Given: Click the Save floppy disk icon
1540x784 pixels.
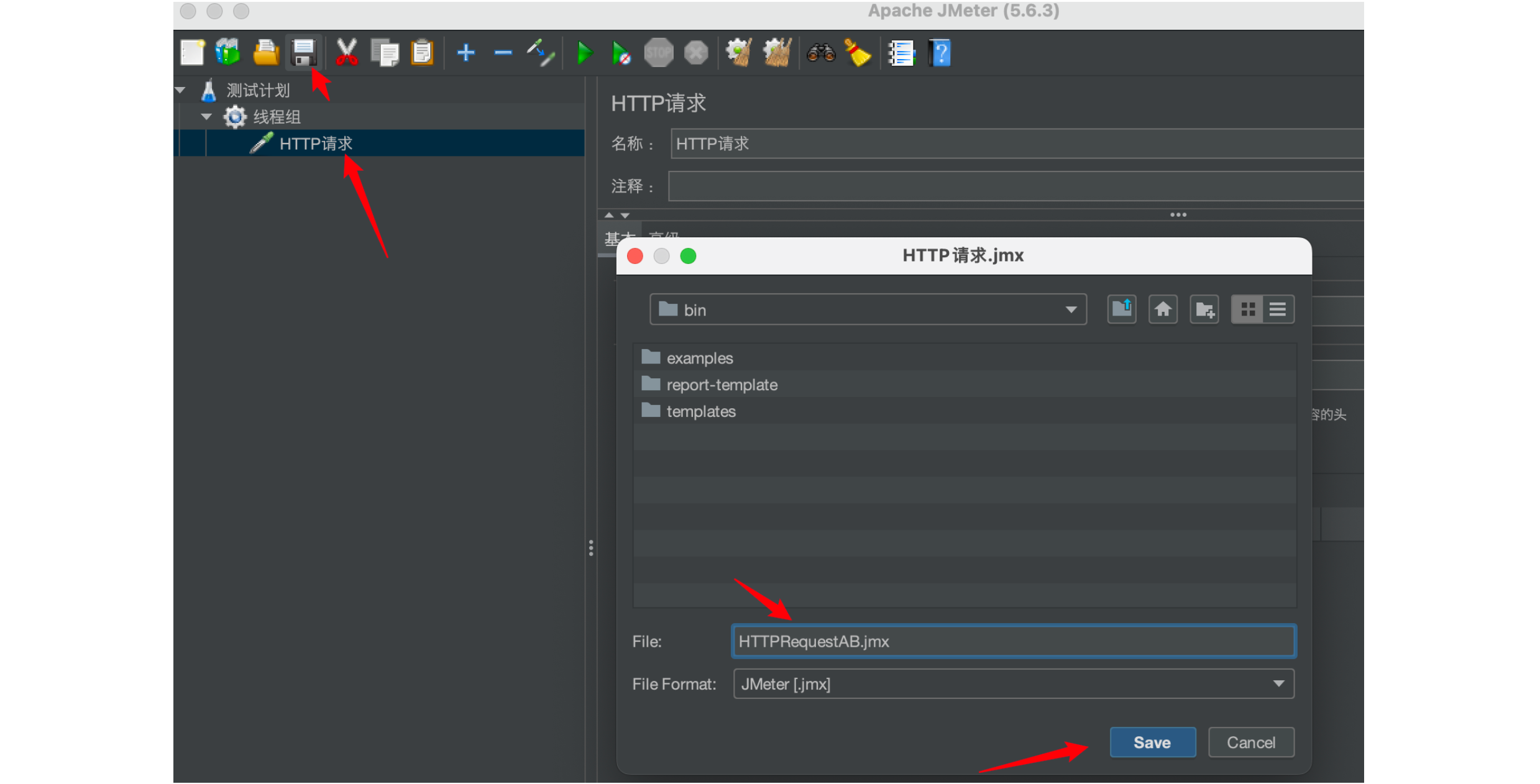Looking at the screenshot, I should (x=304, y=53).
